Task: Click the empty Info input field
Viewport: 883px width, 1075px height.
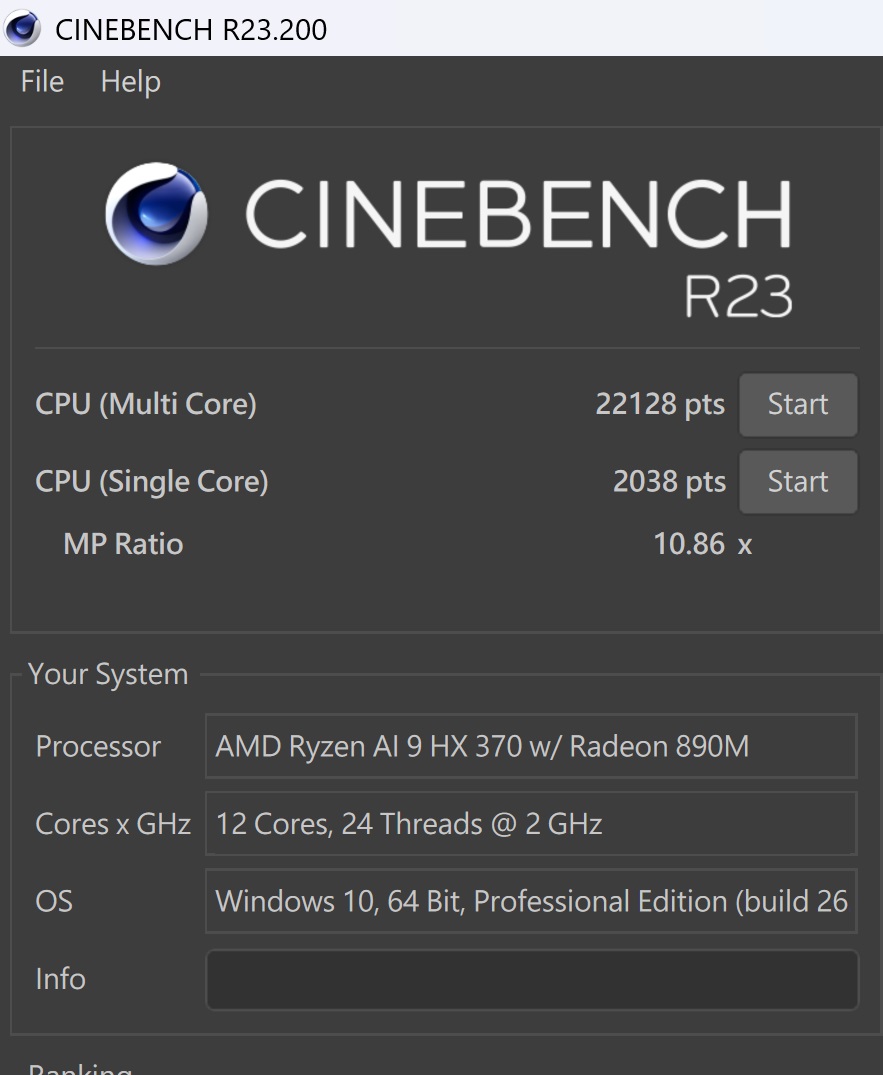Action: 530,979
